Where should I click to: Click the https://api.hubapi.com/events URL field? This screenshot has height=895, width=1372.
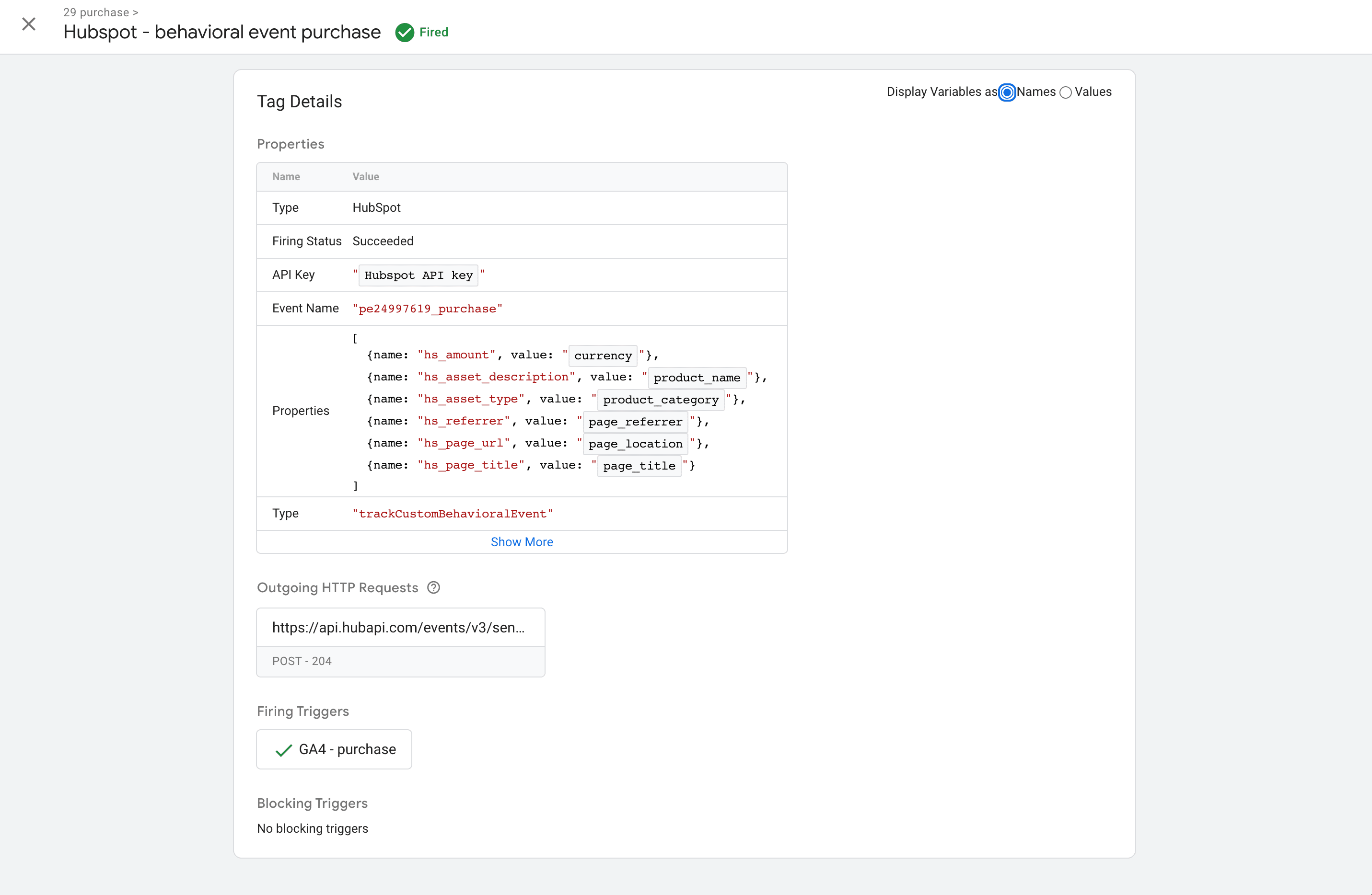pos(399,627)
